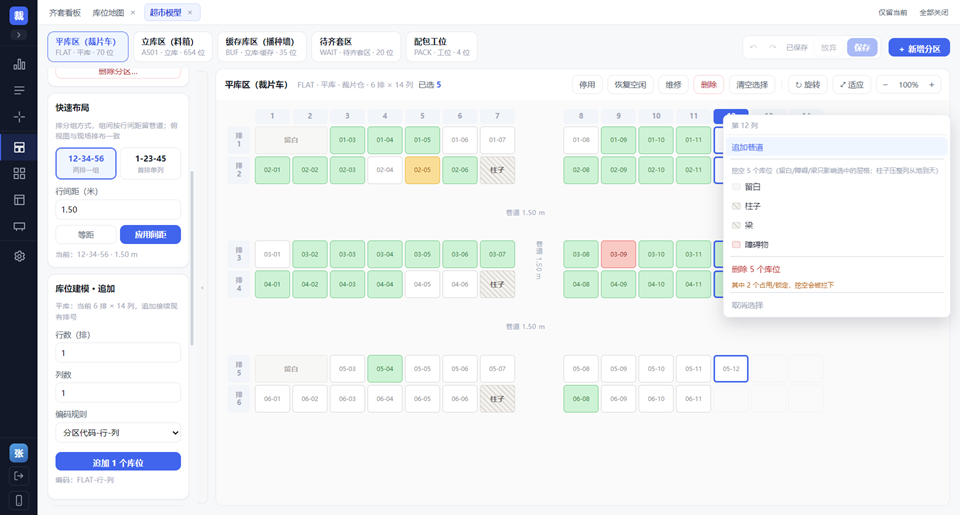Open the monitor screen sidebar icon
960x515 pixels.
click(19, 227)
